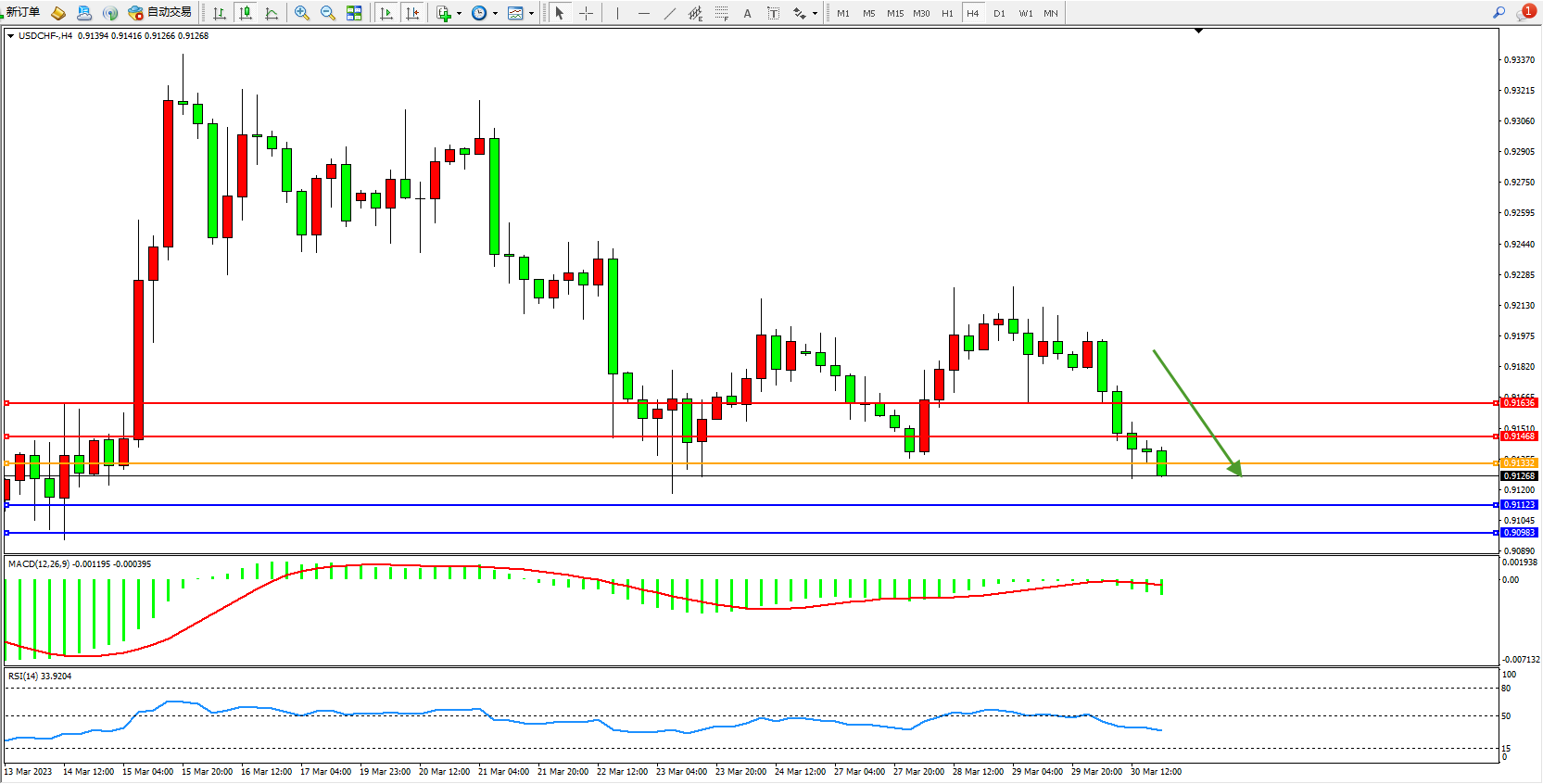The width and height of the screenshot is (1543, 784).
Task: Switch chart to line chart mode
Action: click(x=272, y=13)
